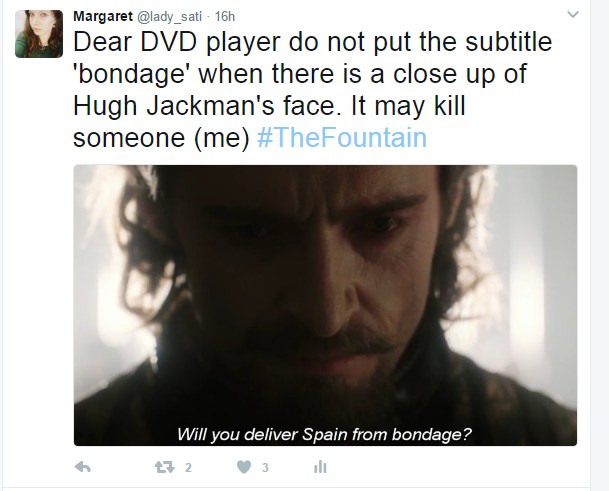609x491 pixels.
Task: Enlarge the attached movie still image
Action: [325, 305]
